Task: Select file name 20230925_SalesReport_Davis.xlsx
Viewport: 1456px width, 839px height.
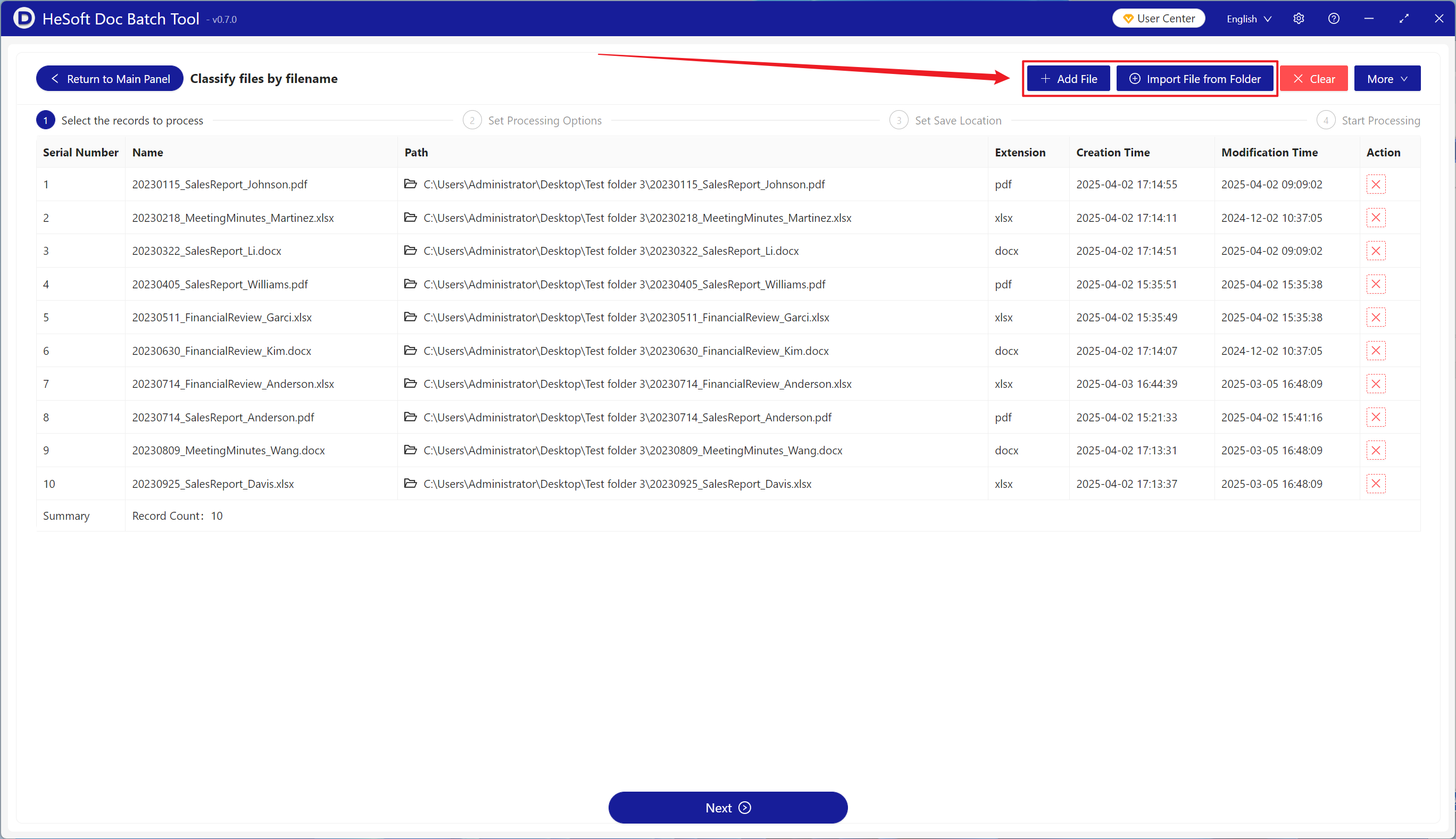Action: 213,484
